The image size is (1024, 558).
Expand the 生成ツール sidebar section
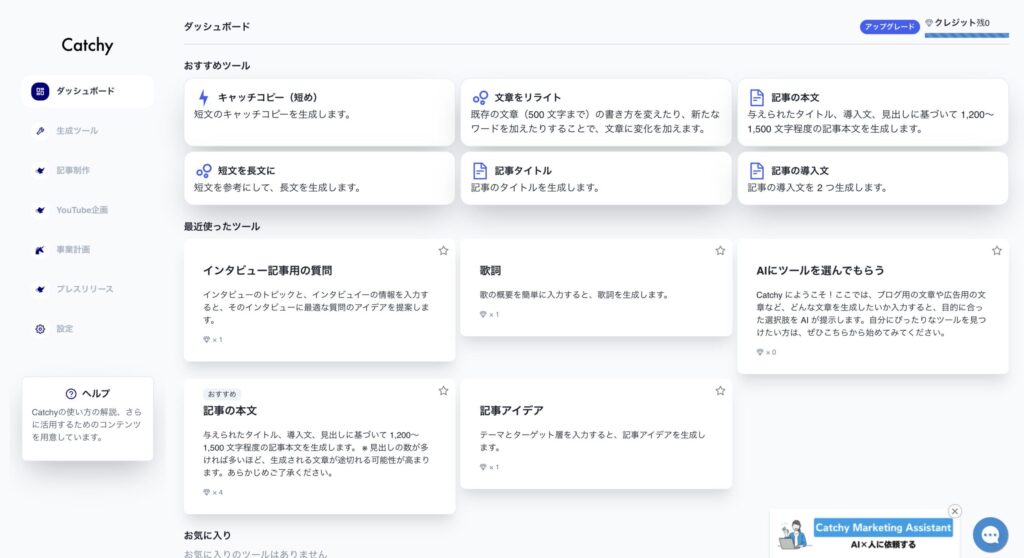coord(77,131)
